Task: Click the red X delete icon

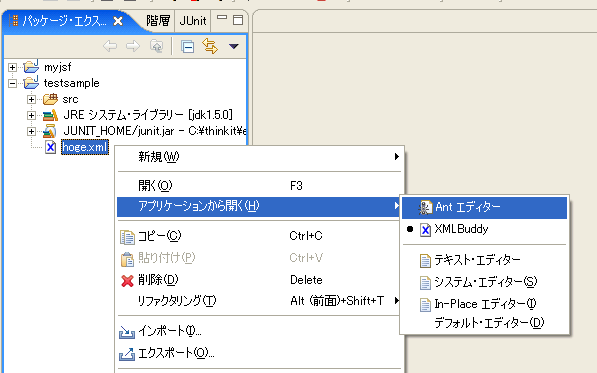Action: point(127,281)
